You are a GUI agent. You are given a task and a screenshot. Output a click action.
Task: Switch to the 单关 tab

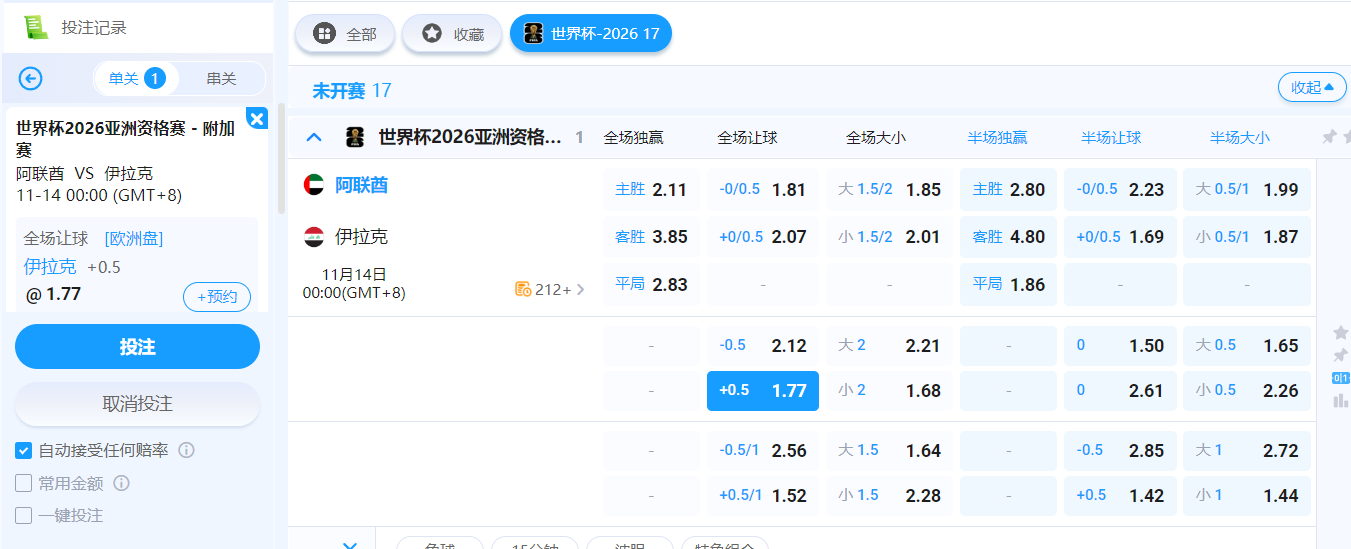(136, 78)
